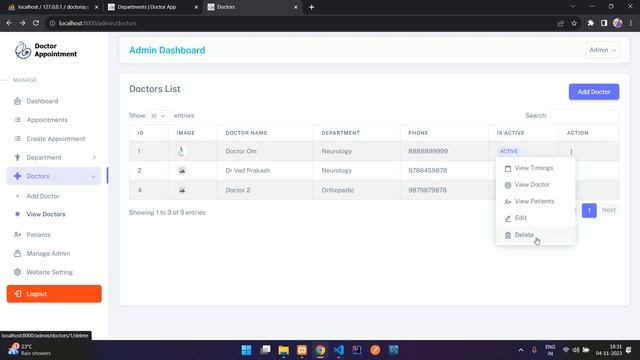Viewport: 640px width, 360px height.
Task: Open View Doctors sidebar link
Action: point(46,214)
